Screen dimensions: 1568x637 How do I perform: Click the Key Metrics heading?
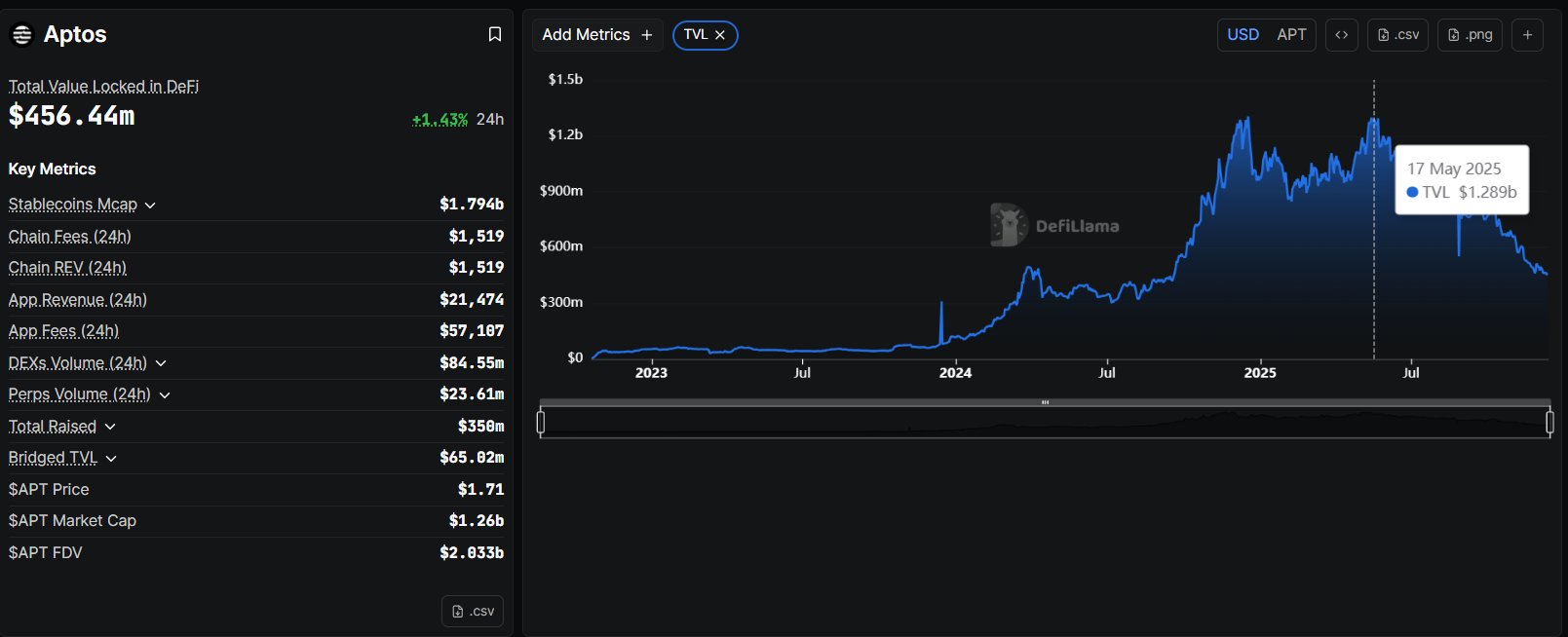[53, 169]
